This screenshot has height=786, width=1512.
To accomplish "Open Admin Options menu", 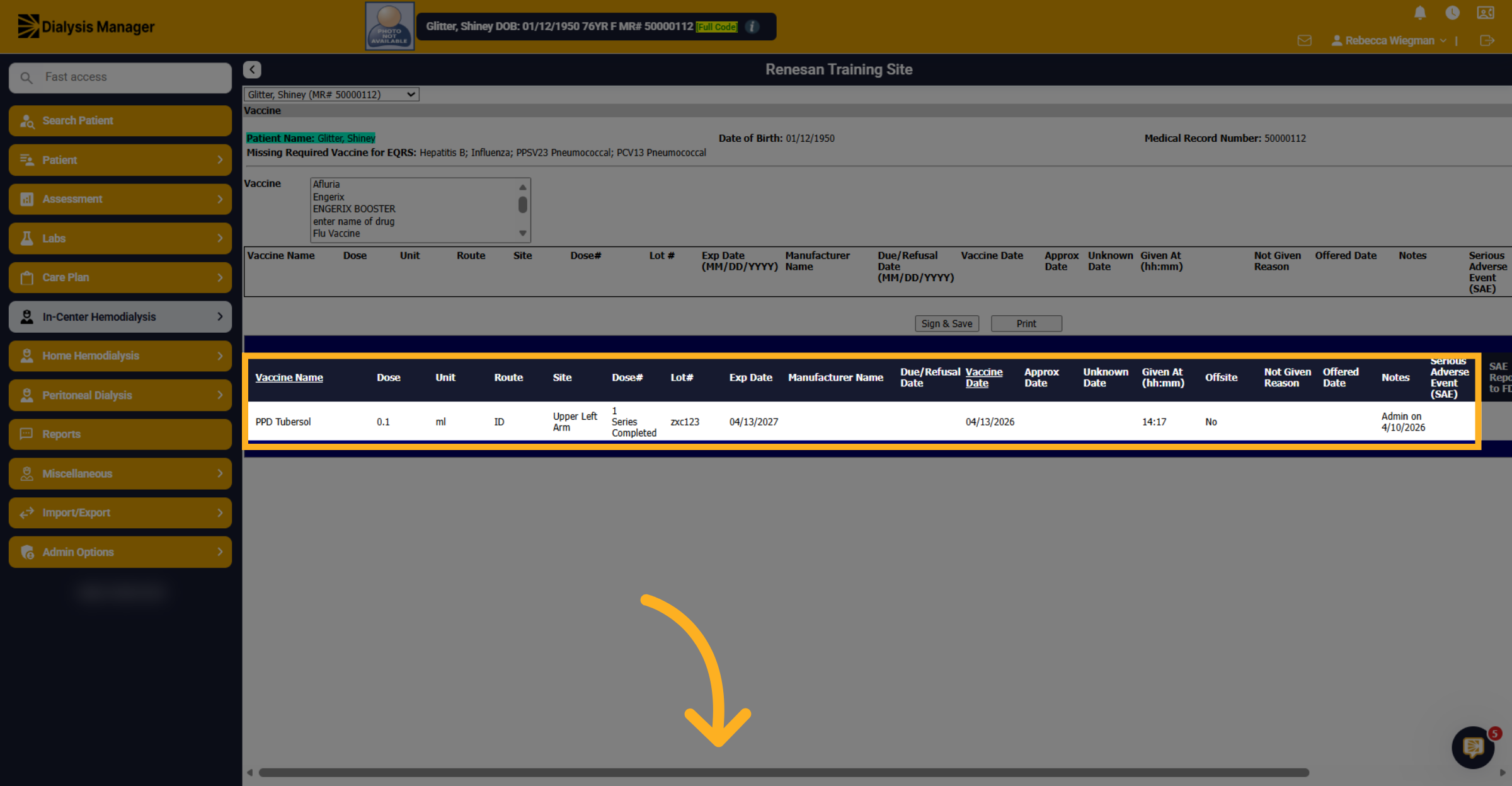I will click(120, 552).
